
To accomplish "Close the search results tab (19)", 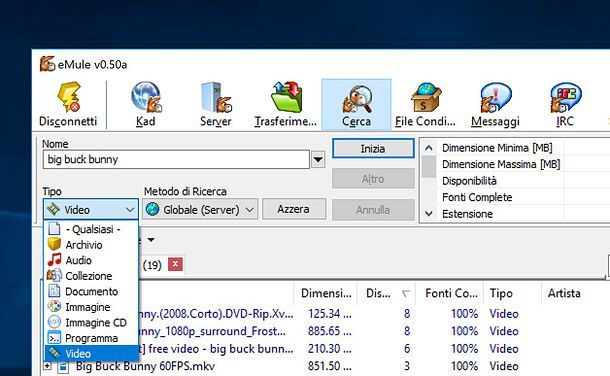I will pos(175,264).
